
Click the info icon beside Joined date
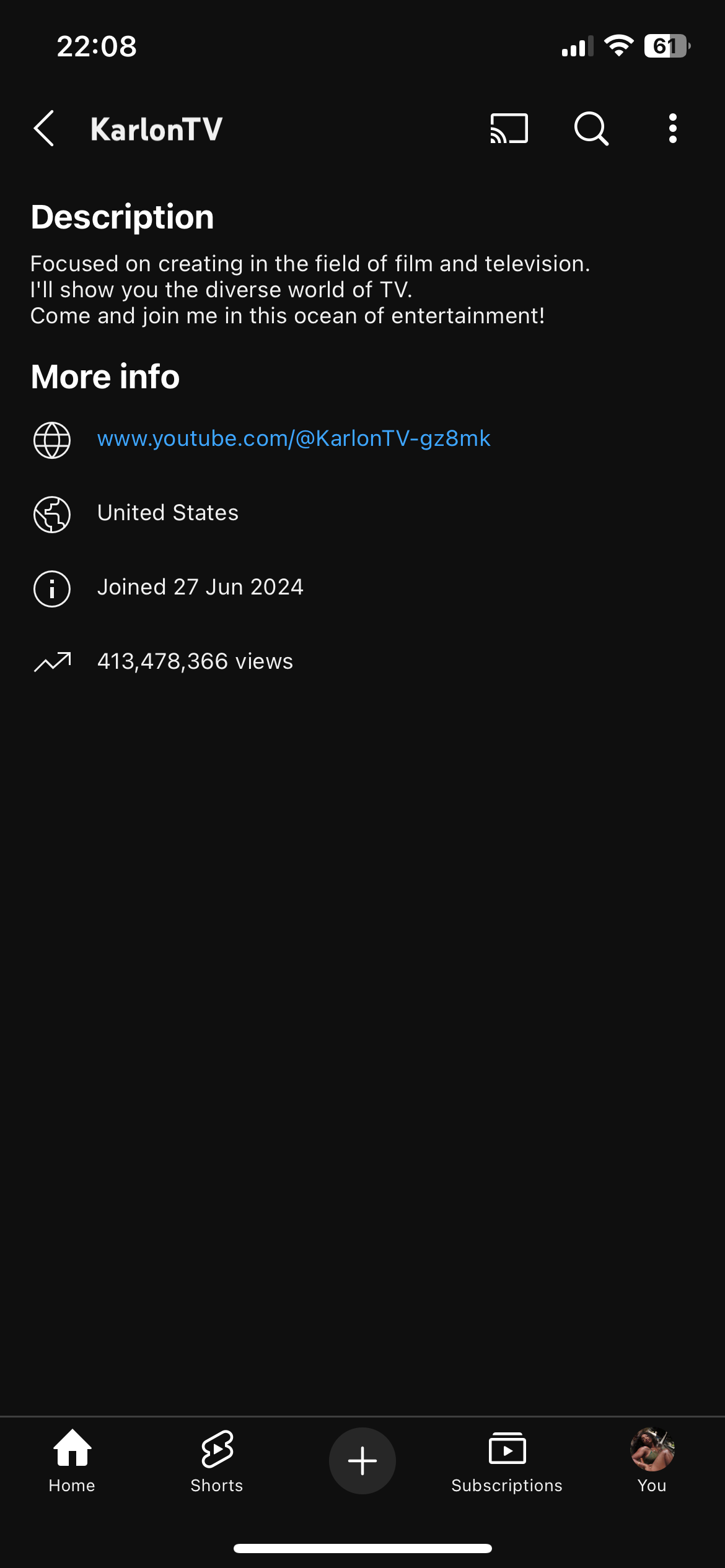(52, 588)
